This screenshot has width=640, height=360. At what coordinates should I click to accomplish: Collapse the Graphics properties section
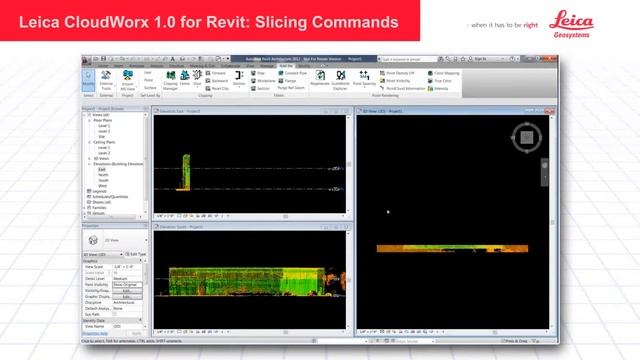pyautogui.click(x=140, y=261)
